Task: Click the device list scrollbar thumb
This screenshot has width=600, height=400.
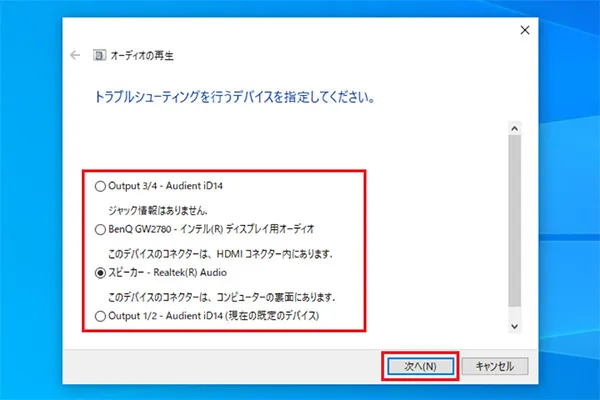Action: click(x=514, y=220)
